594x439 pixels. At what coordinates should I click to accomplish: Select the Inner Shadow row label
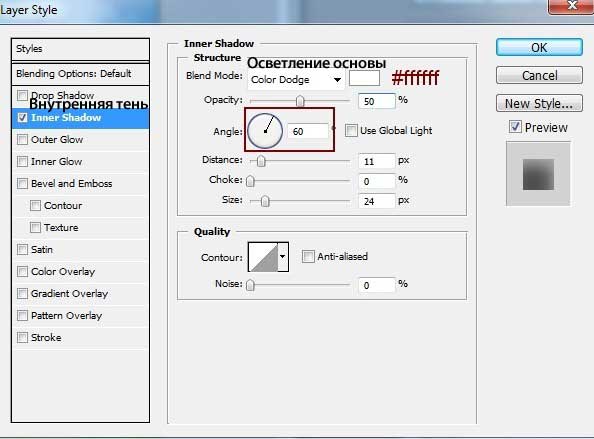pyautogui.click(x=66, y=118)
